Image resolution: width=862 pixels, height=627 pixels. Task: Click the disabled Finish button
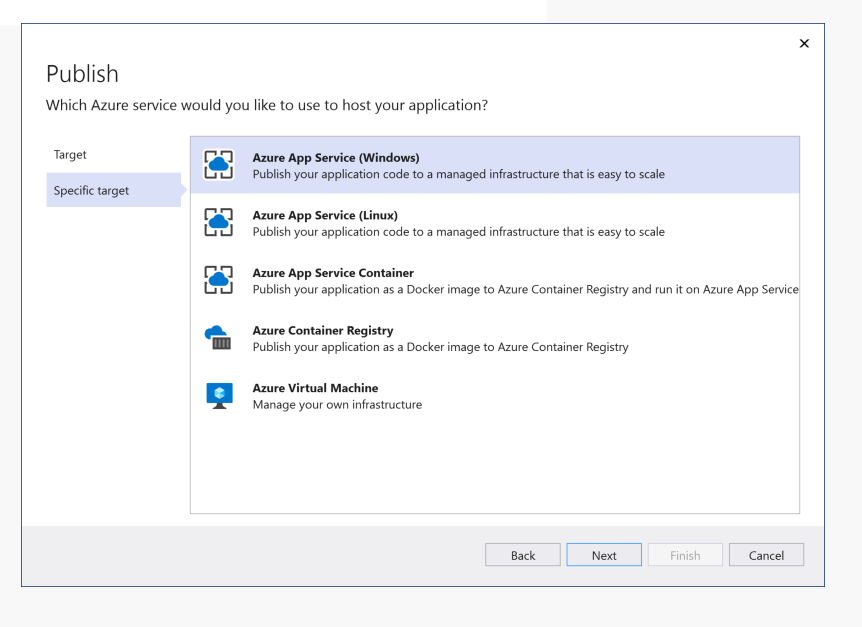685,554
